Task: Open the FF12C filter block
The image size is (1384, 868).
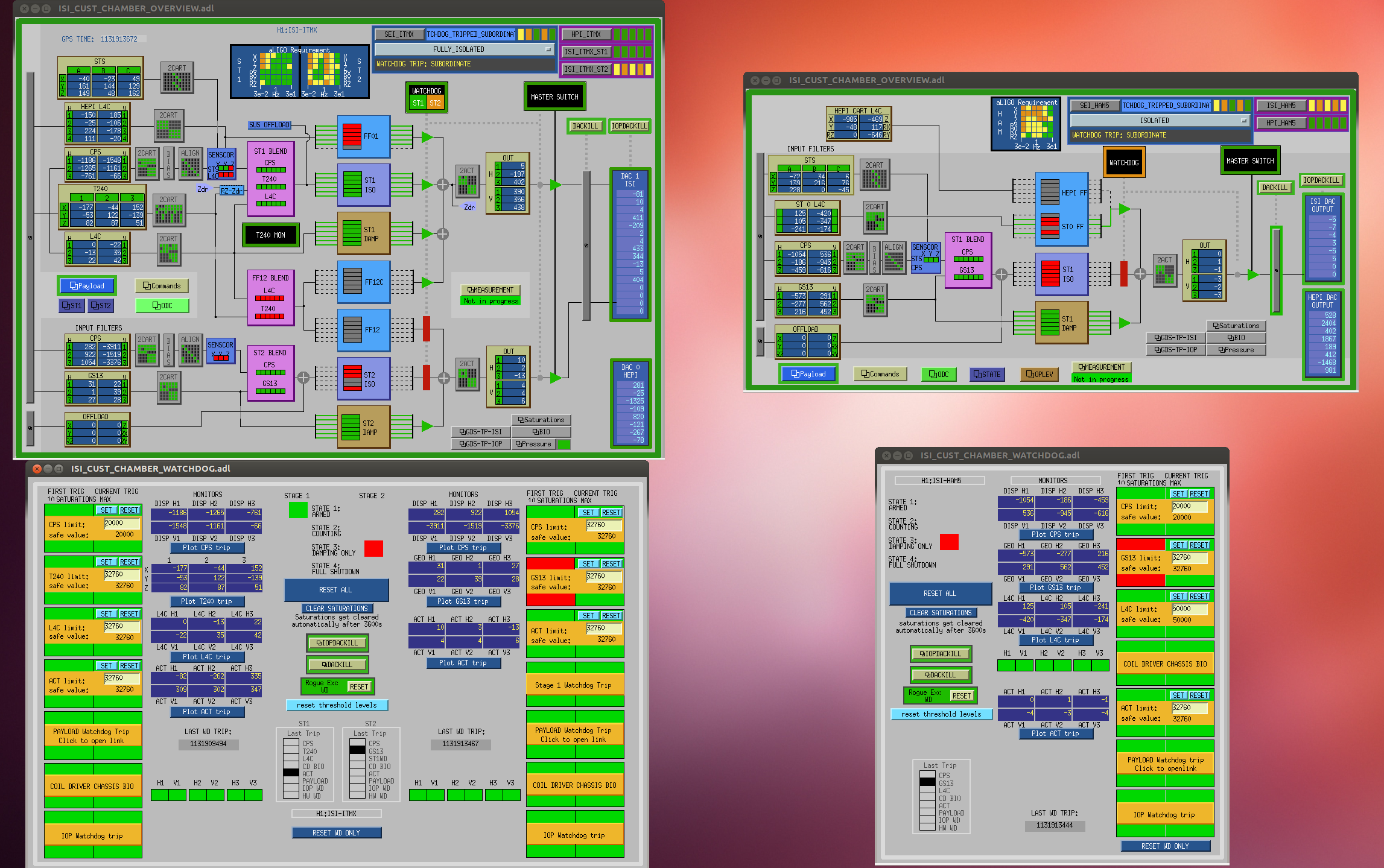Action: [363, 282]
